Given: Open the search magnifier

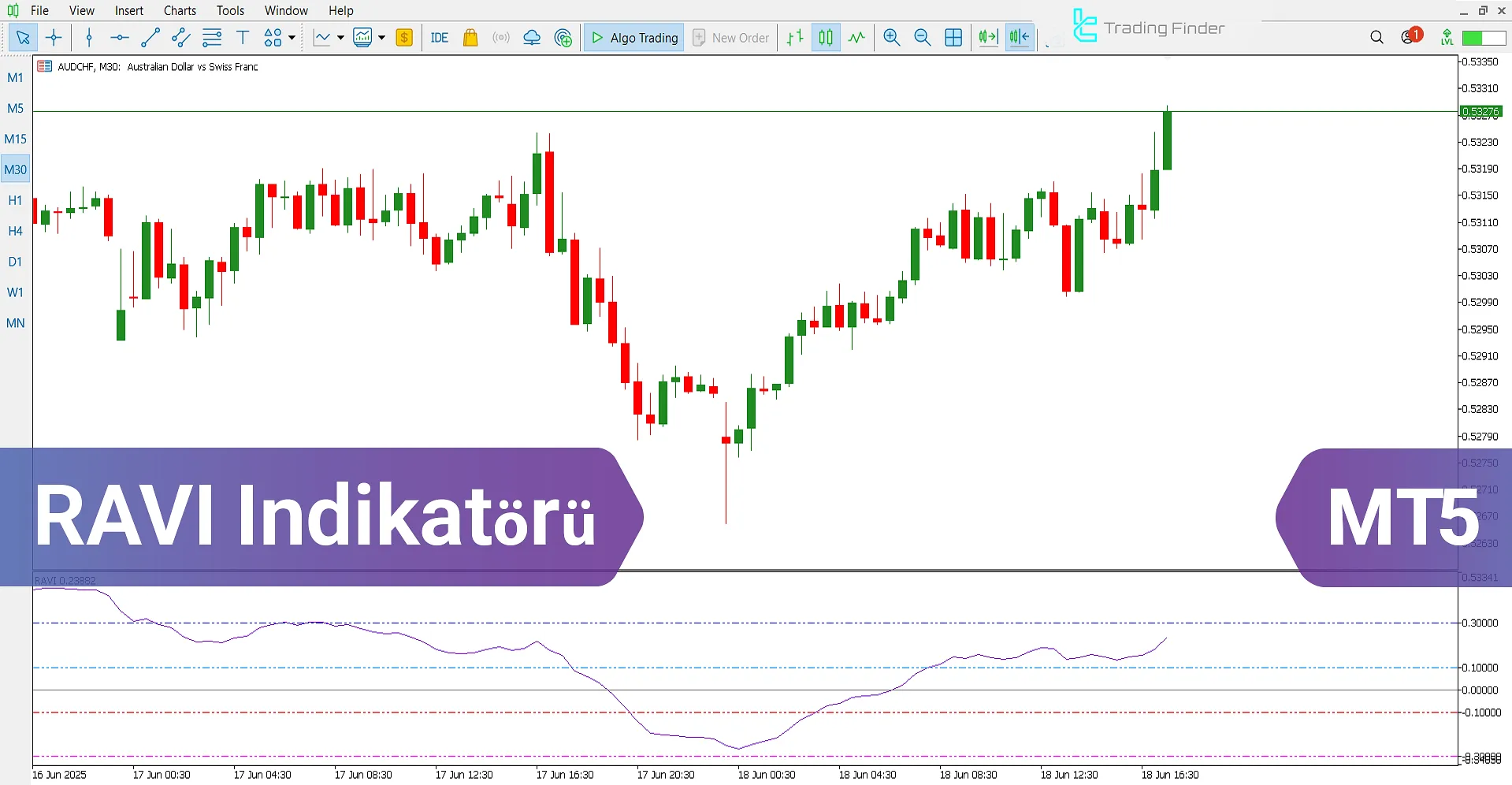Looking at the screenshot, I should pyautogui.click(x=1376, y=37).
